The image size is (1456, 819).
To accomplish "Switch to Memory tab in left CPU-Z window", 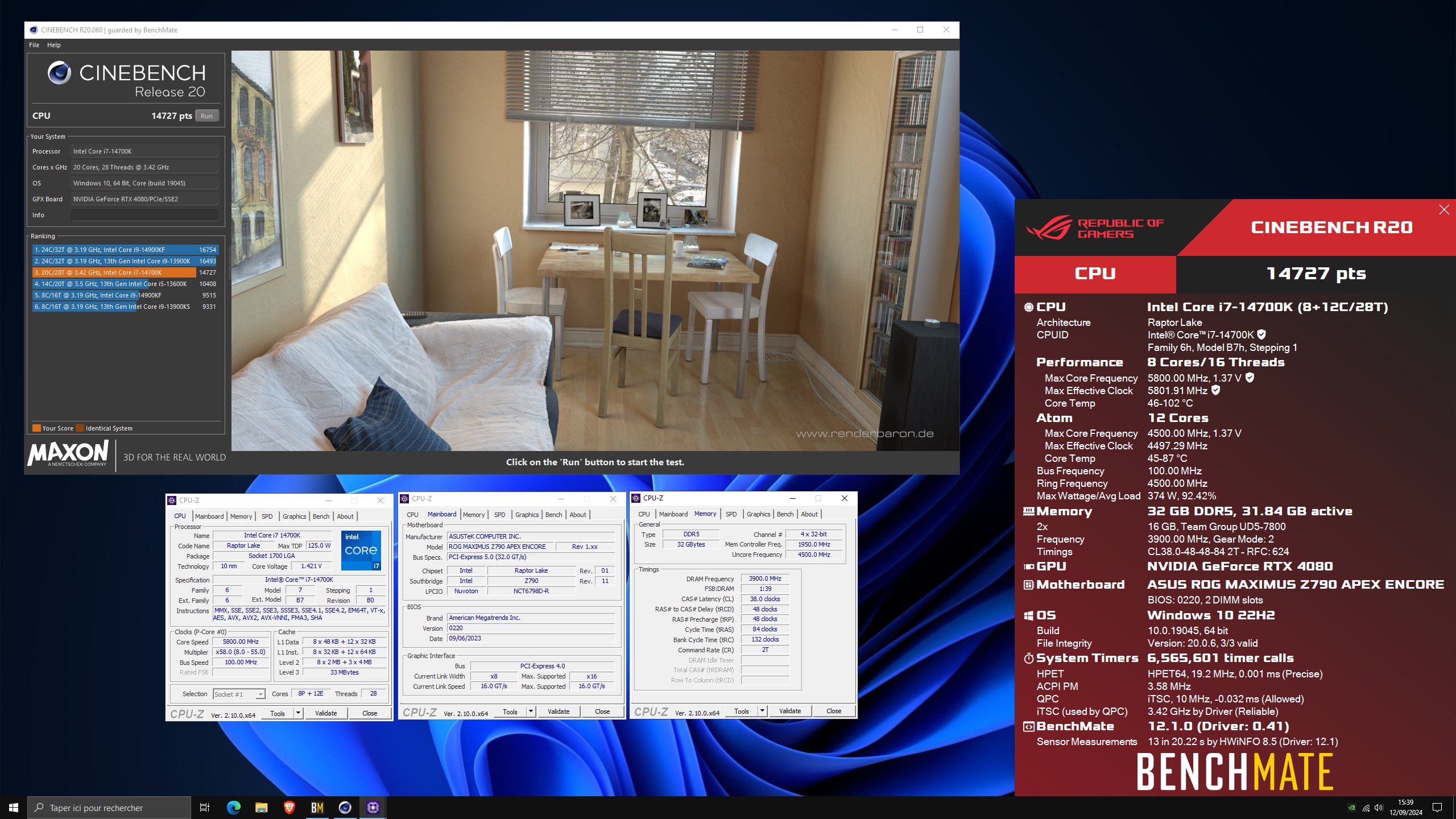I will click(x=241, y=516).
